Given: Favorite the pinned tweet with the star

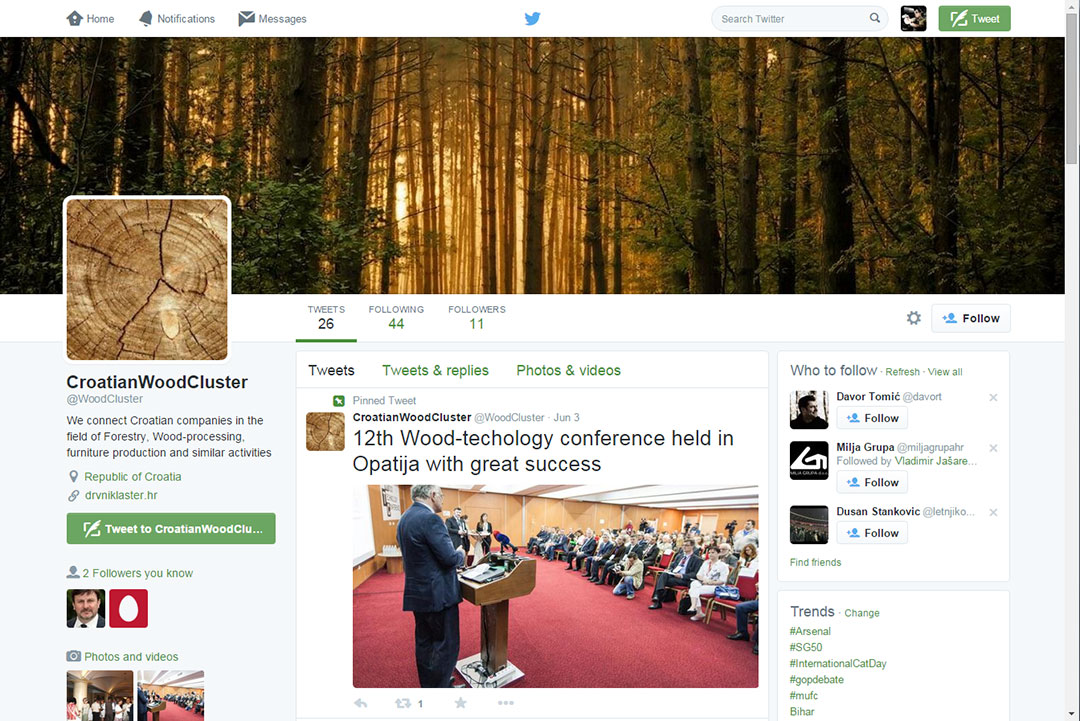Looking at the screenshot, I should tap(461, 702).
